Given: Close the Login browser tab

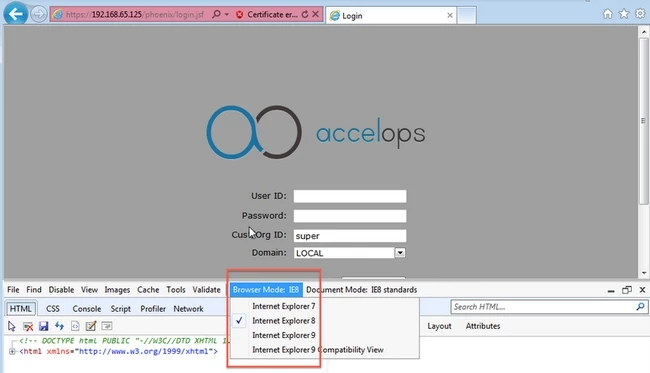Looking at the screenshot, I should pos(450,15).
